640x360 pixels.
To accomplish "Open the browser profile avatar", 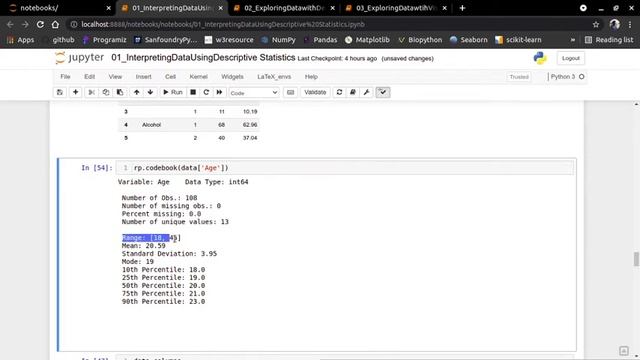I will click(614, 24).
